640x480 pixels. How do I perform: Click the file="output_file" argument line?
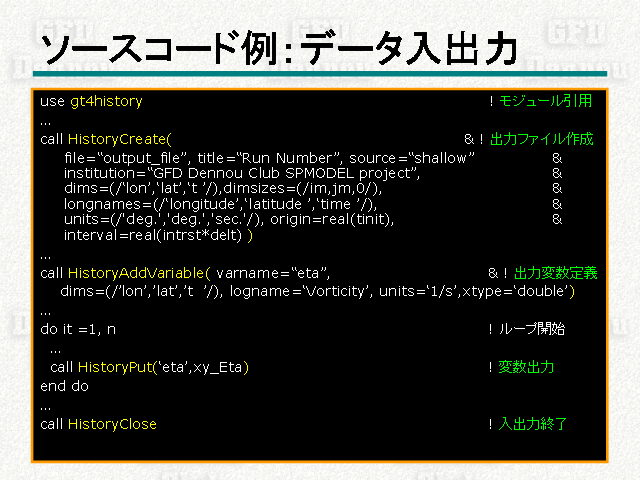pyautogui.click(x=268, y=158)
